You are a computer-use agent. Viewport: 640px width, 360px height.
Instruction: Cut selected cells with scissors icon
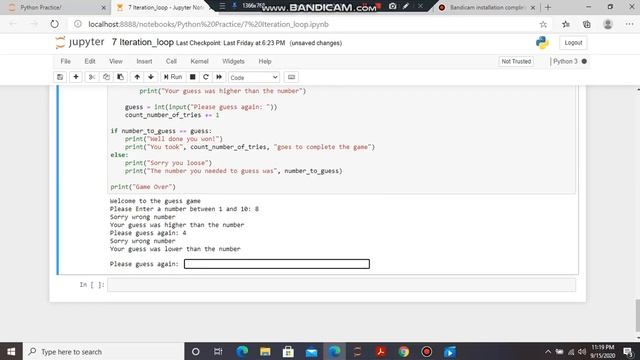click(x=92, y=77)
